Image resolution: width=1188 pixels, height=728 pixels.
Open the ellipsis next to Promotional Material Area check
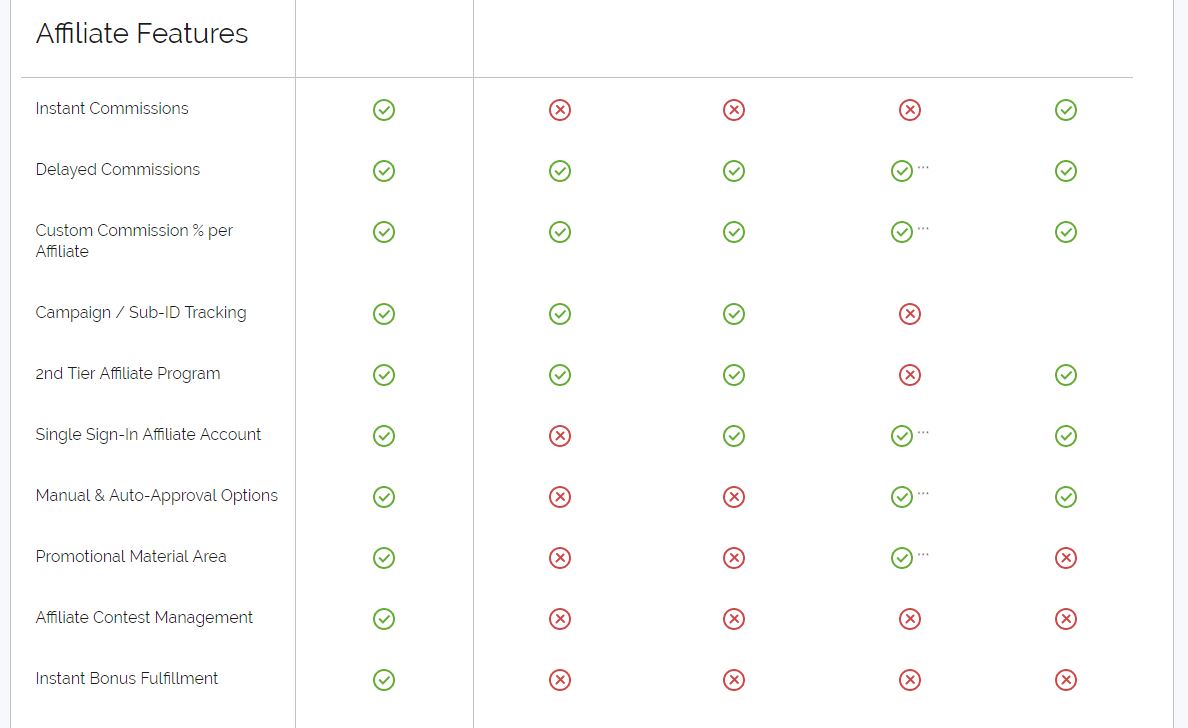(x=923, y=554)
